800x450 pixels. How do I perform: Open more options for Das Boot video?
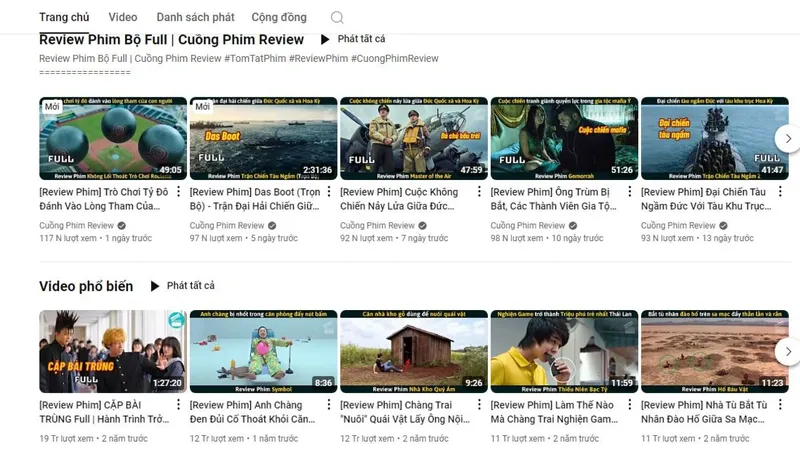click(x=329, y=192)
